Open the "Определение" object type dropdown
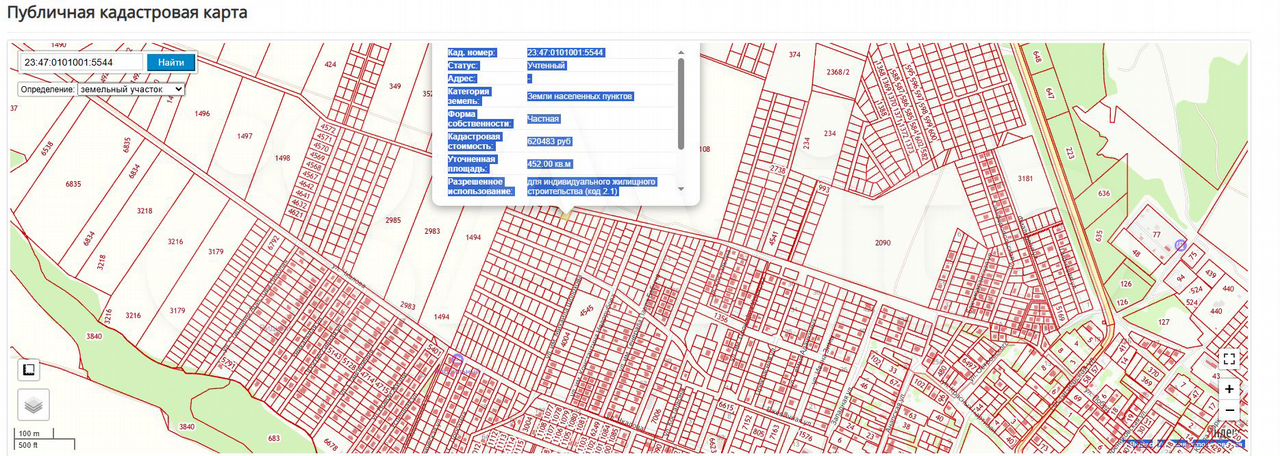The image size is (1280, 456). pyautogui.click(x=131, y=89)
